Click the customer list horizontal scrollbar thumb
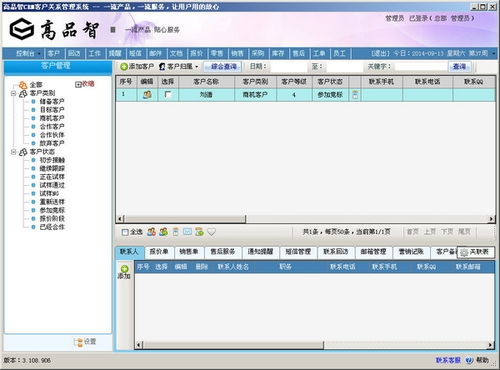The width and height of the screenshot is (500, 370). (184, 219)
